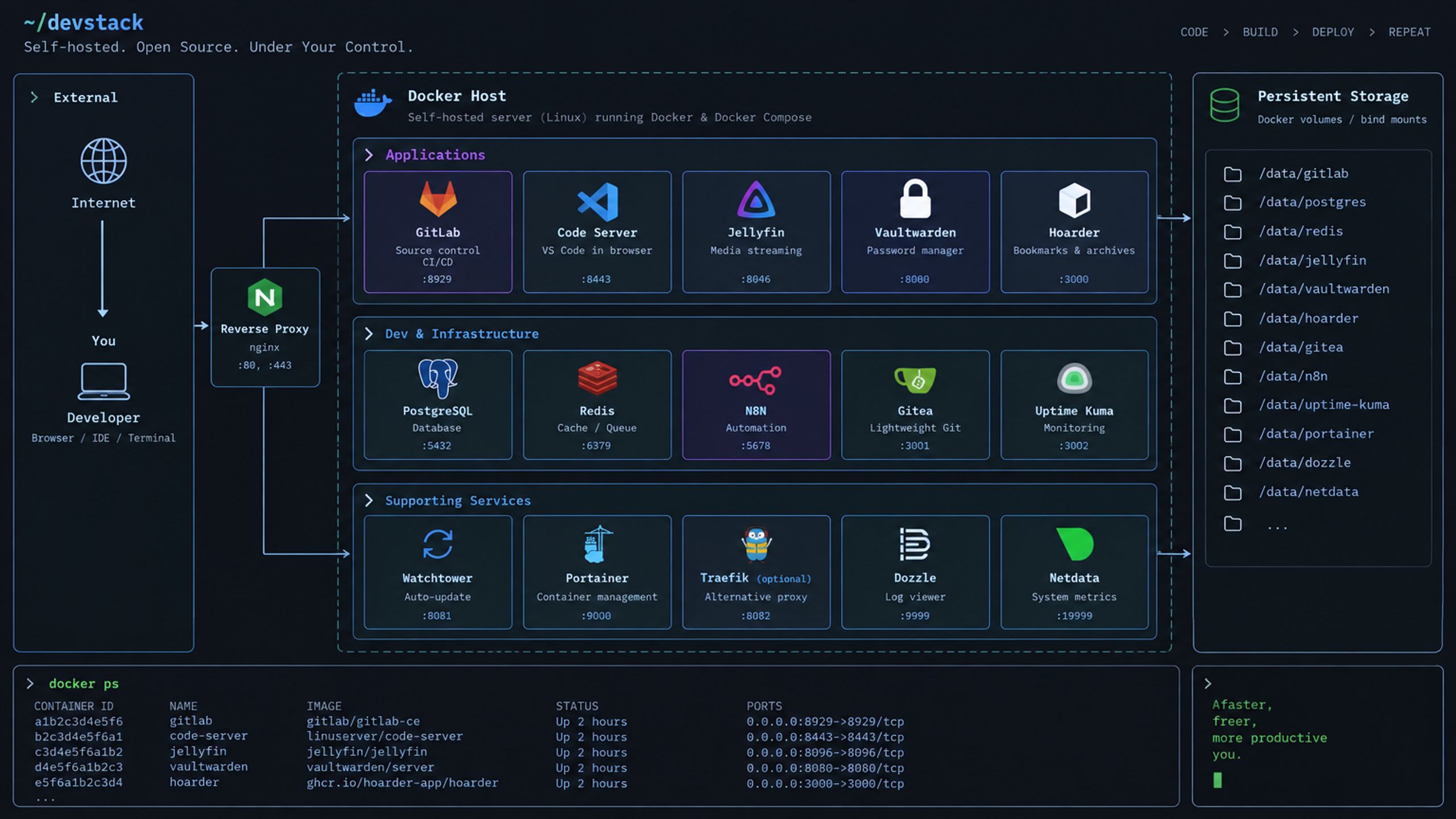Image resolution: width=1456 pixels, height=819 pixels.
Task: Open the /data/gitlab folder
Action: click(x=1286, y=173)
